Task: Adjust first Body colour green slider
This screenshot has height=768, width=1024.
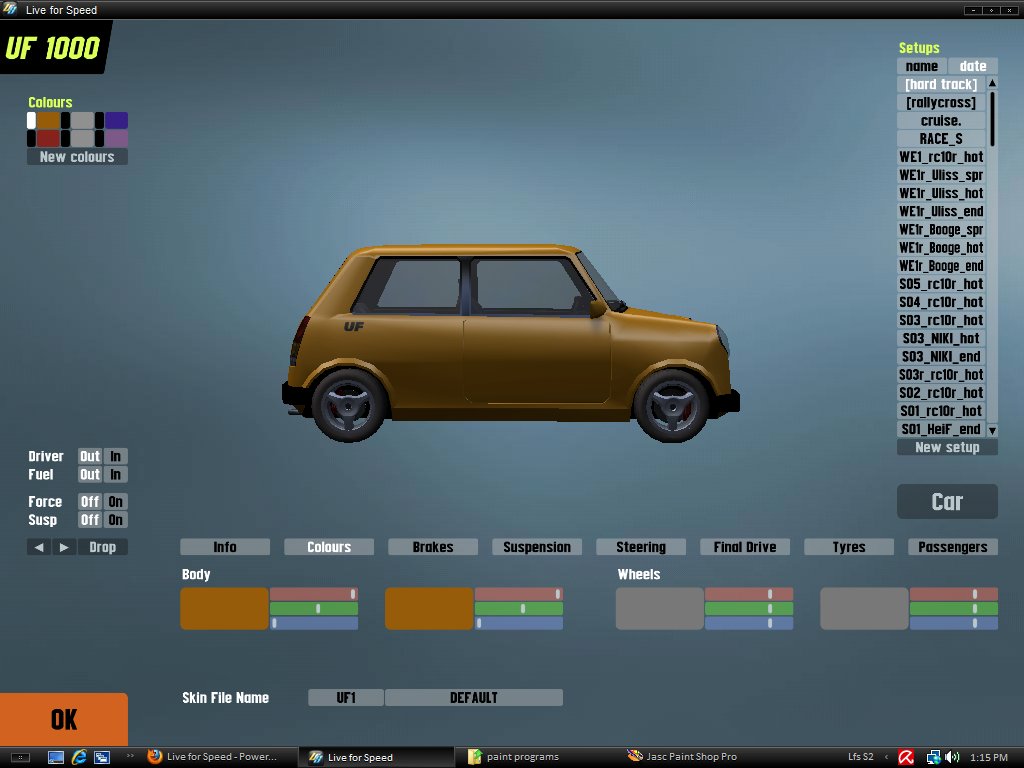Action: pyautogui.click(x=314, y=609)
